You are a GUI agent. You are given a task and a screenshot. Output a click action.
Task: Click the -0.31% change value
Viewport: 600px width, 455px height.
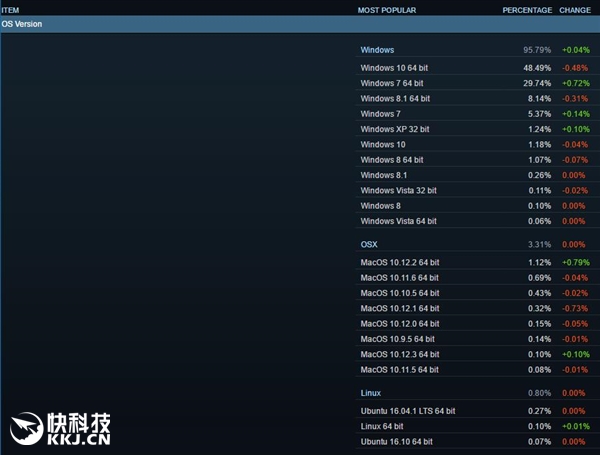(575, 99)
